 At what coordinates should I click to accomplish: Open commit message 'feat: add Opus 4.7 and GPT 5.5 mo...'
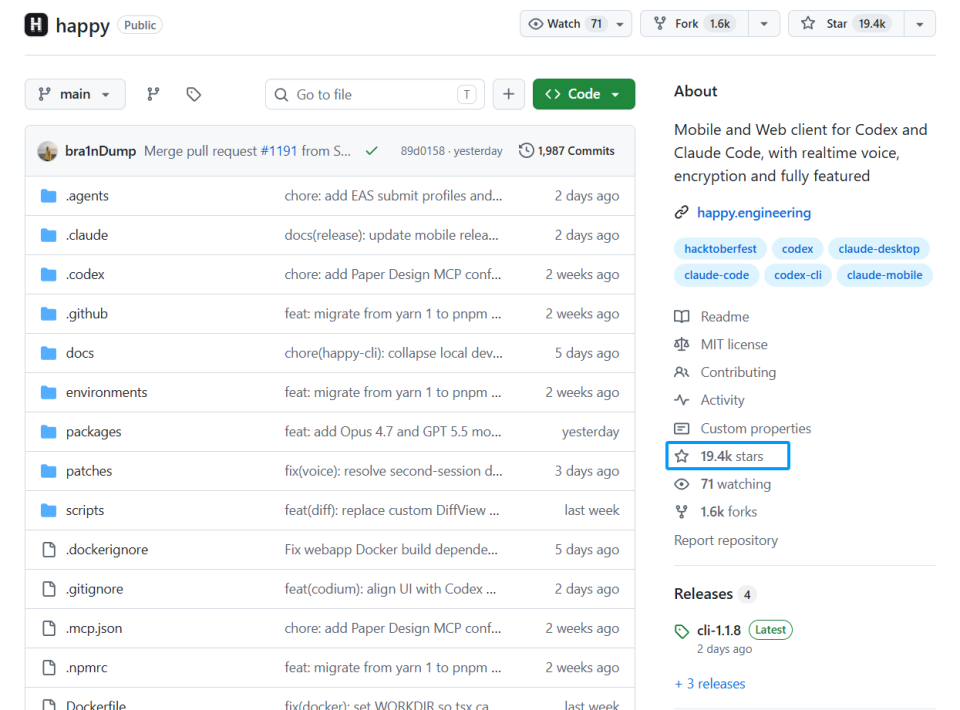tap(392, 432)
